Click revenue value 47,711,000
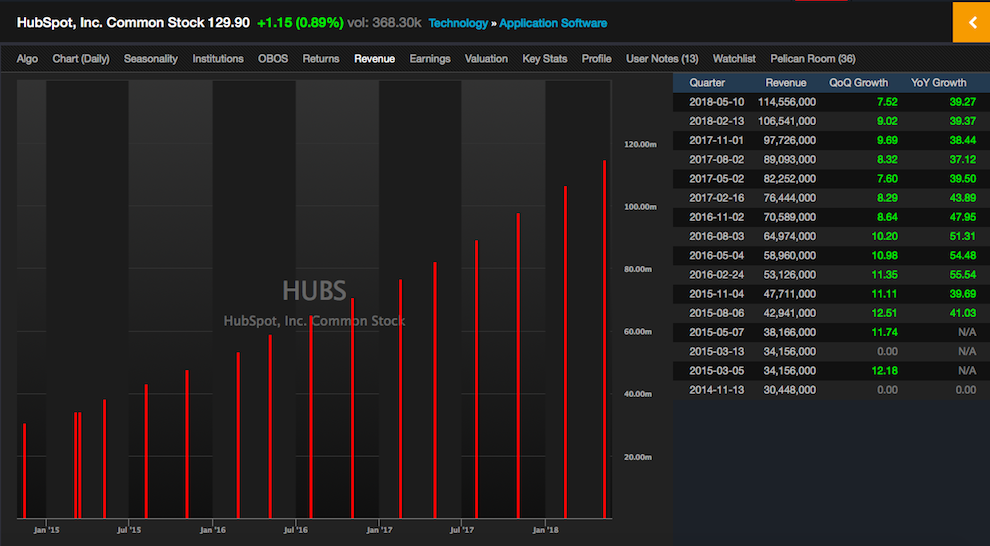The width and height of the screenshot is (990, 546). tap(789, 294)
